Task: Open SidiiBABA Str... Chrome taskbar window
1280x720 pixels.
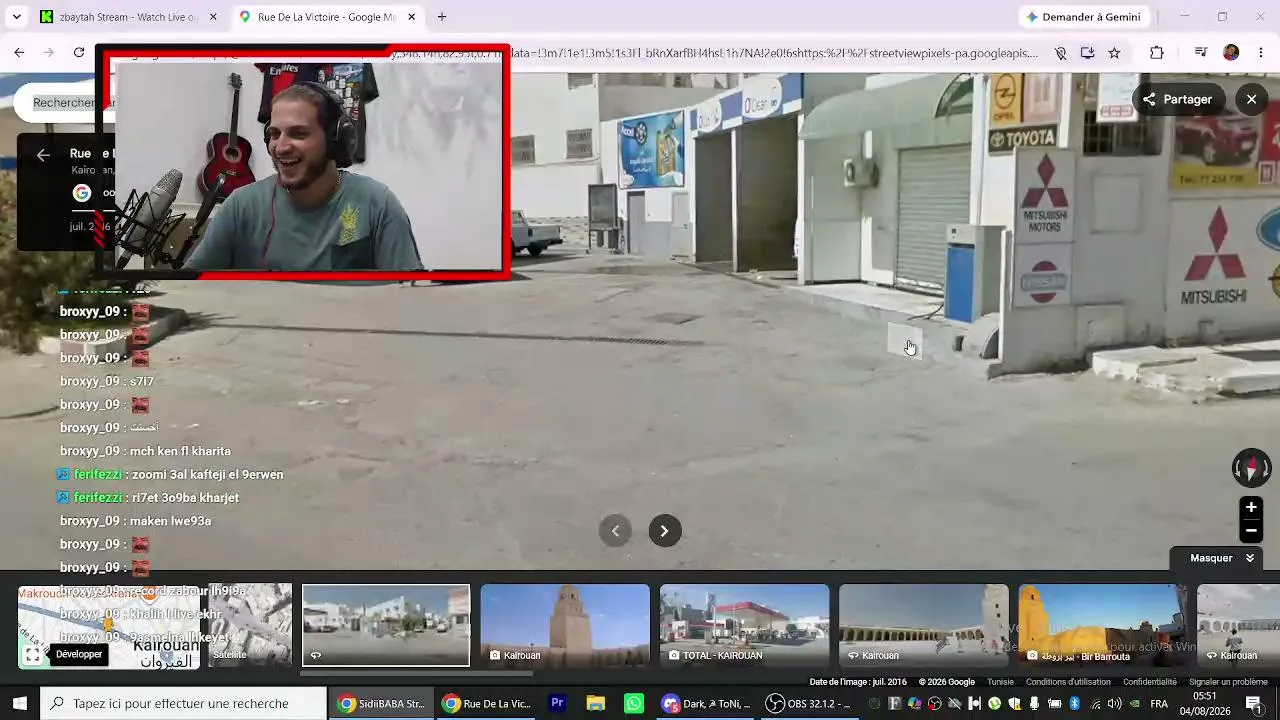Action: tap(381, 703)
